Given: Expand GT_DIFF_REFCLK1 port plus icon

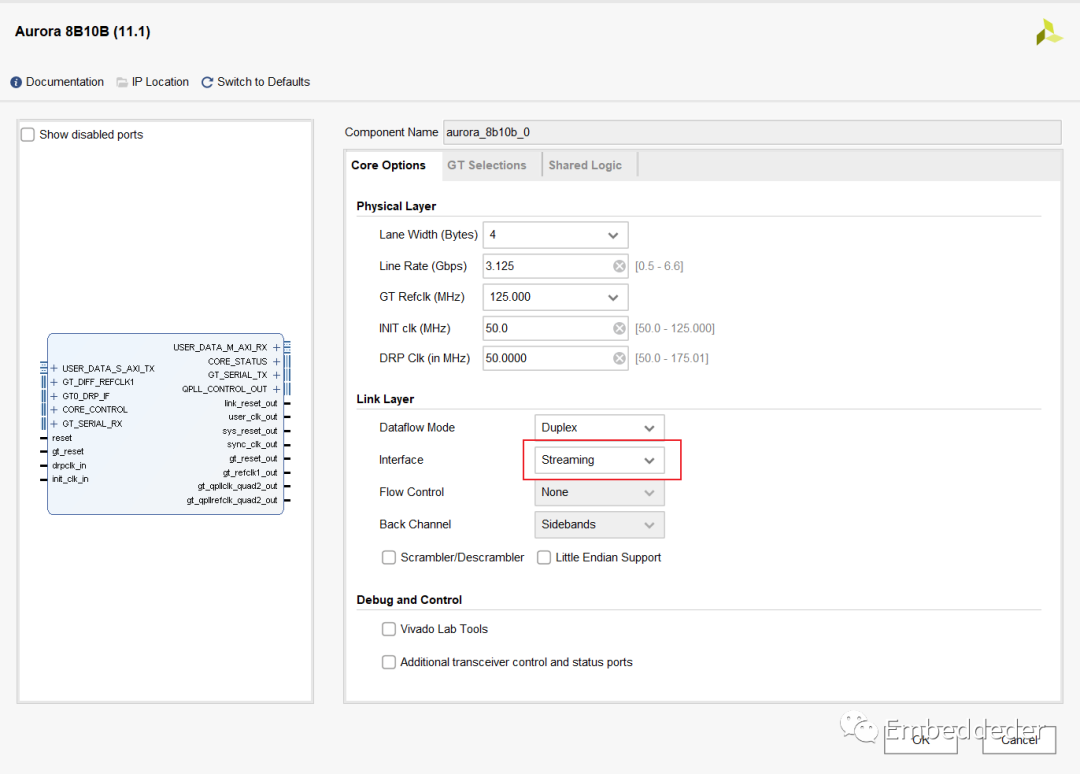Looking at the screenshot, I should pyautogui.click(x=54, y=382).
